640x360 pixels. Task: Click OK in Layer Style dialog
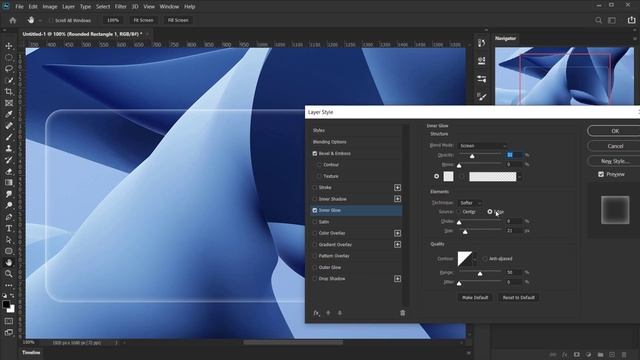[614, 131]
